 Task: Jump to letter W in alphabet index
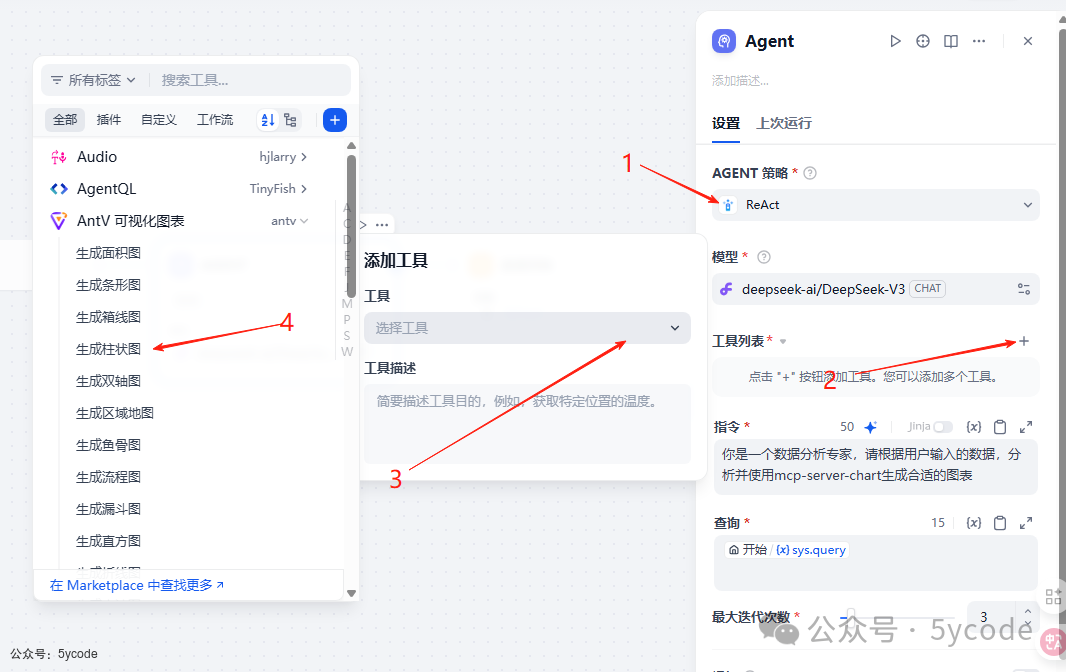click(347, 352)
